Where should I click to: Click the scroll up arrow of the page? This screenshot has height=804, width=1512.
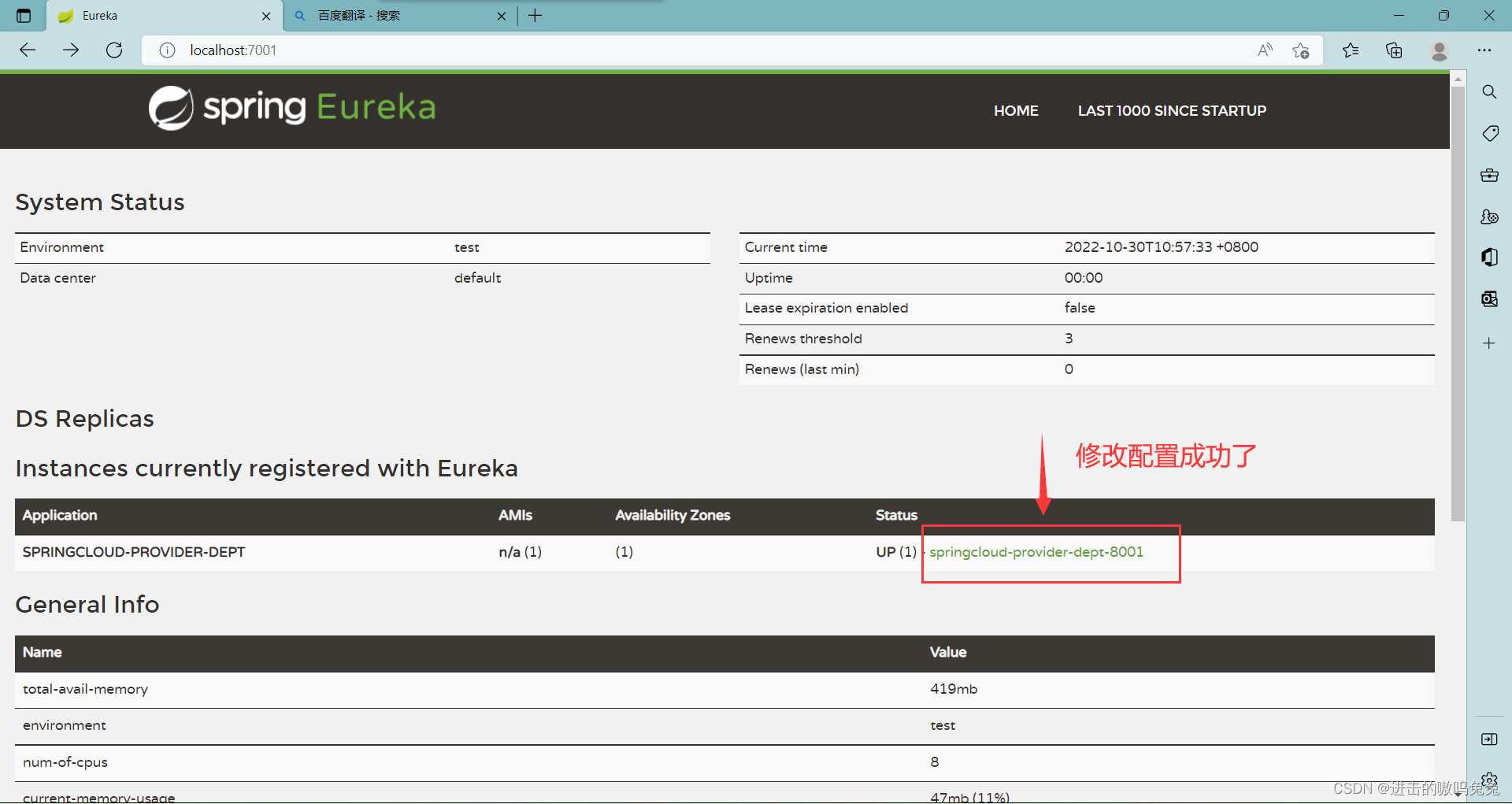point(1458,79)
